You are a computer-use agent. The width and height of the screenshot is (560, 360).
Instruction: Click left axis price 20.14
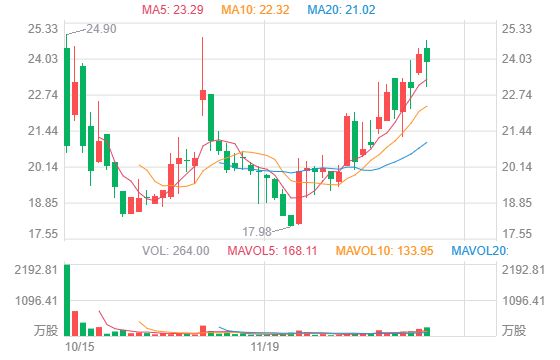(x=43, y=167)
